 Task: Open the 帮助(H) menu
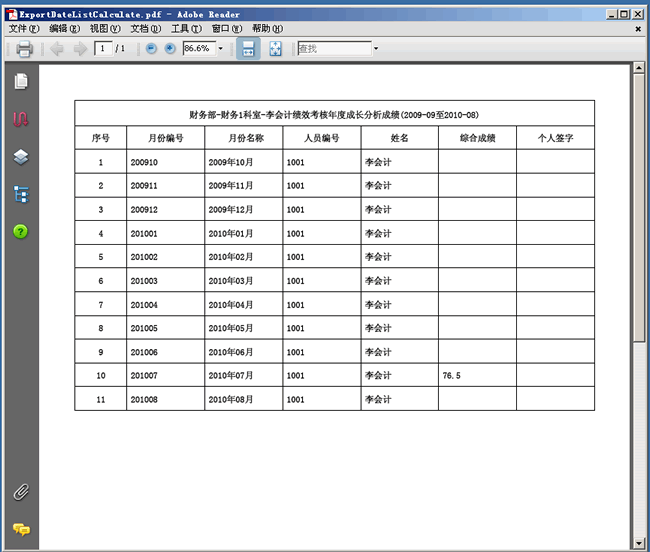(x=267, y=29)
